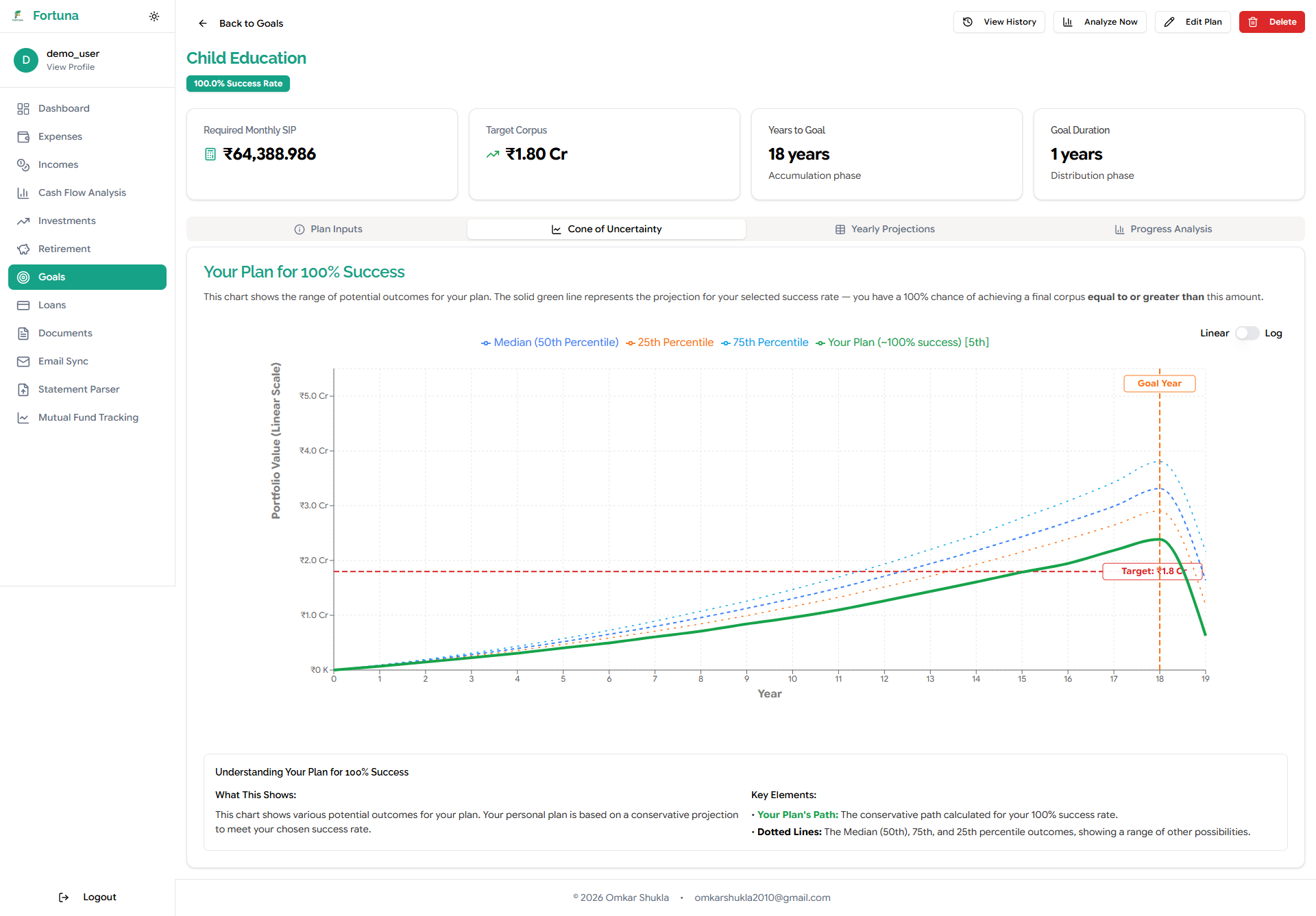Click the Analyze Now button
This screenshot has width=1316, height=916.
(1099, 22)
